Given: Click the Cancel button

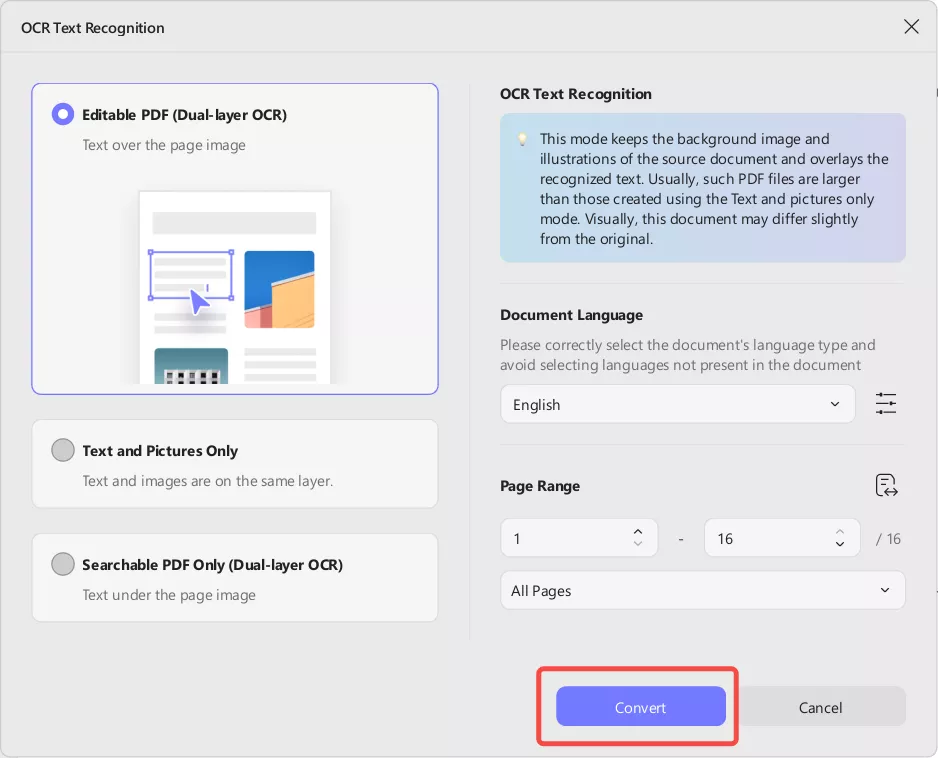Looking at the screenshot, I should (820, 707).
